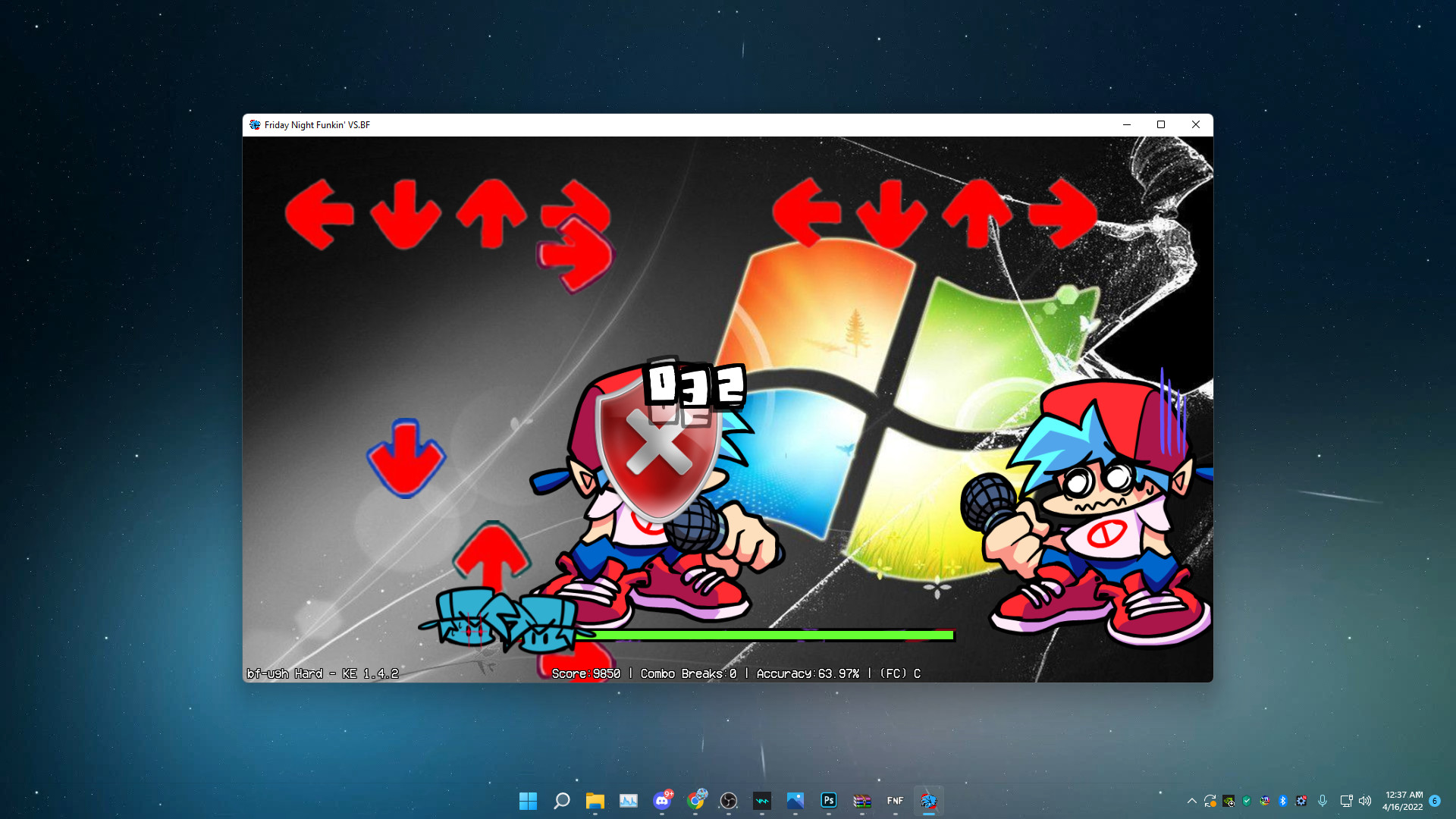Open the notification badge showing 6
The height and width of the screenshot is (819, 1456).
(x=1435, y=801)
